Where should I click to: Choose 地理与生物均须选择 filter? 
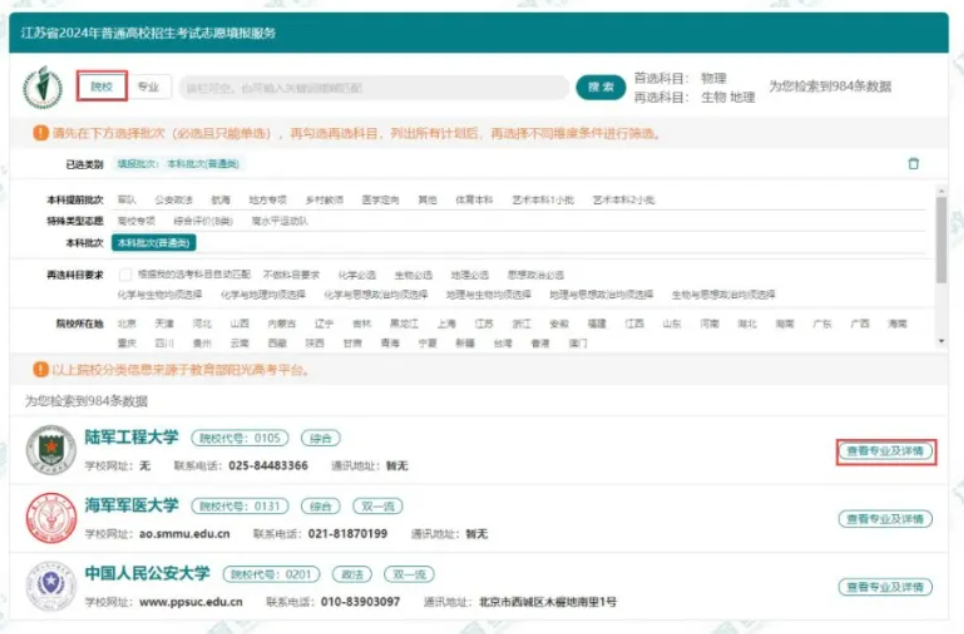[488, 295]
